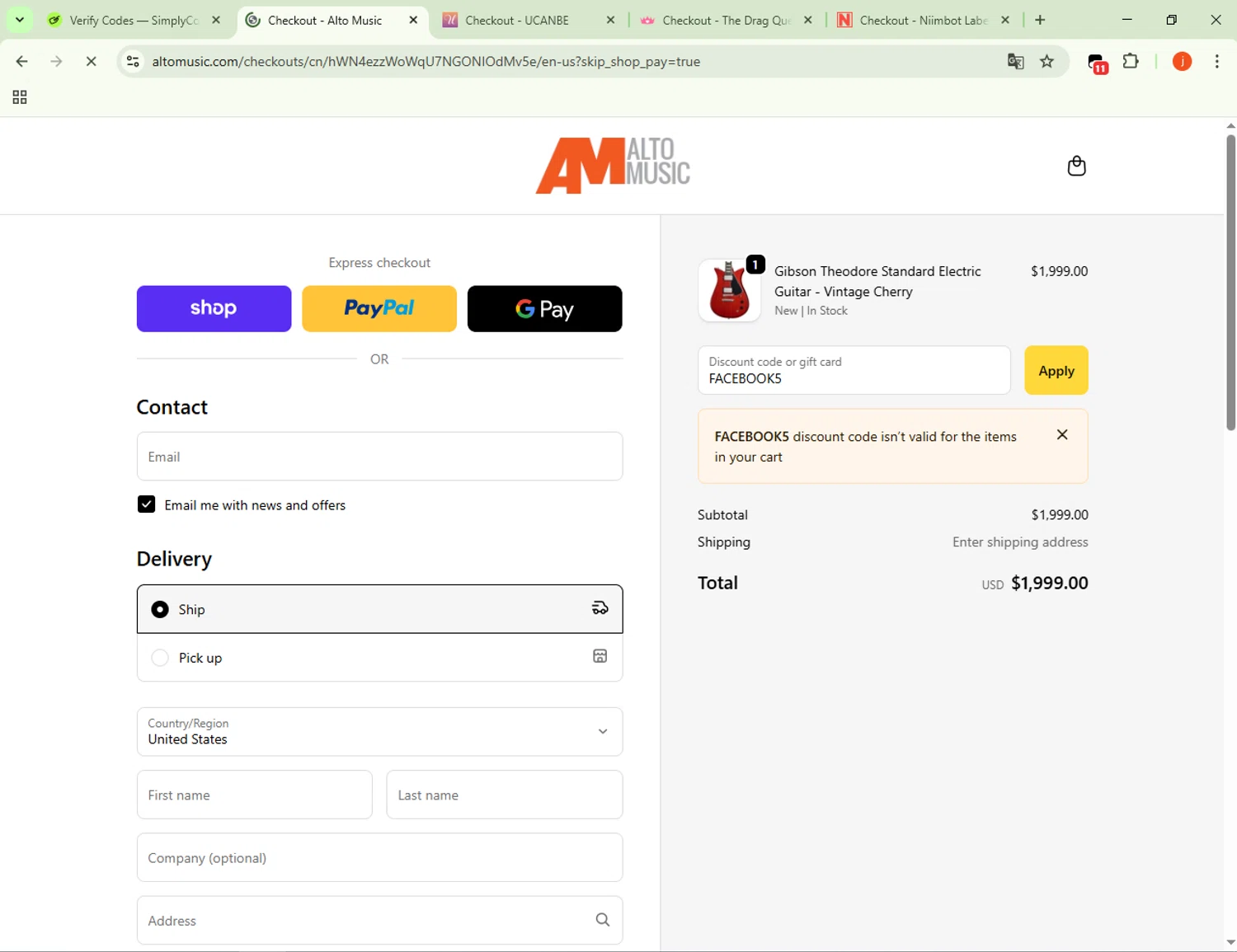Click the URL in the address bar
The image size is (1237, 952).
click(426, 62)
